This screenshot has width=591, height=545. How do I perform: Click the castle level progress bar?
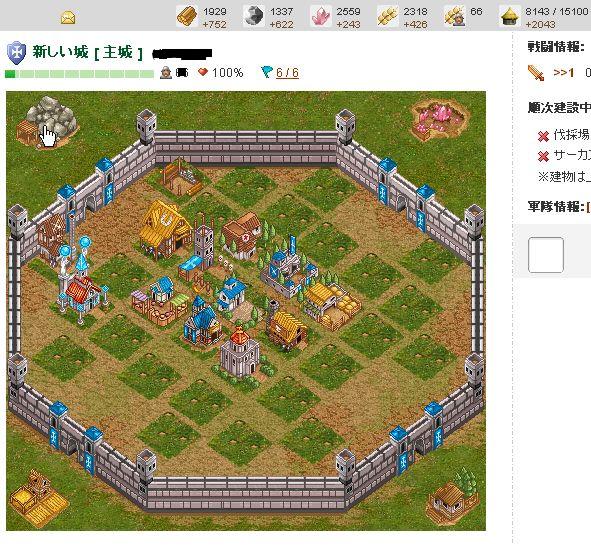(80, 74)
